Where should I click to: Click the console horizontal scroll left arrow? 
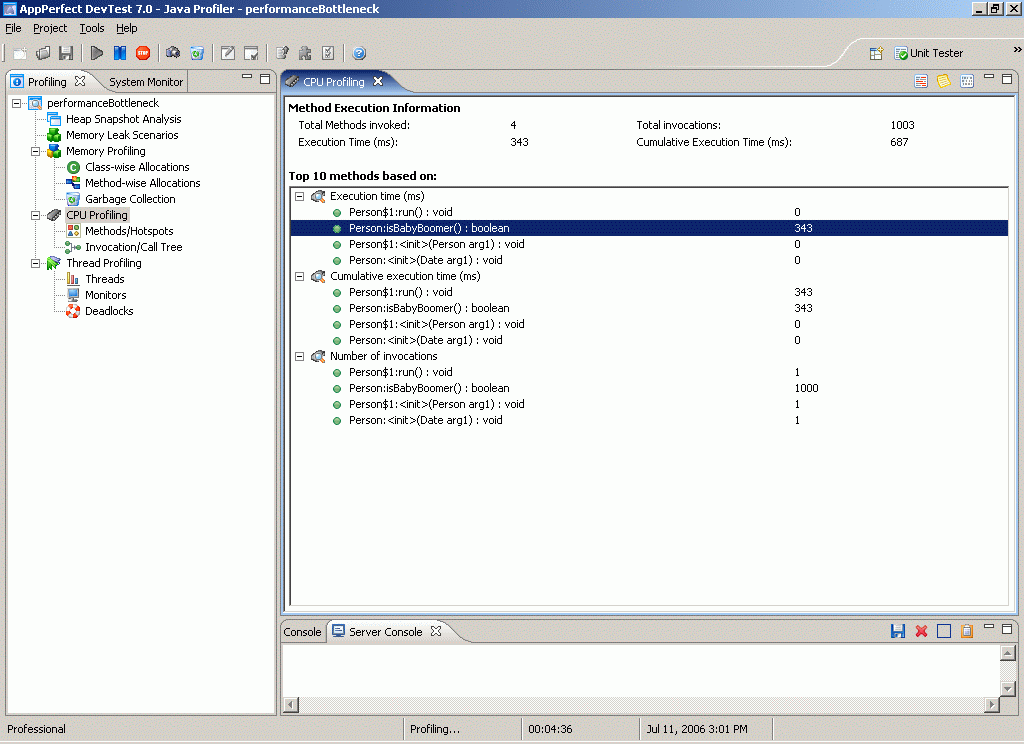click(291, 704)
